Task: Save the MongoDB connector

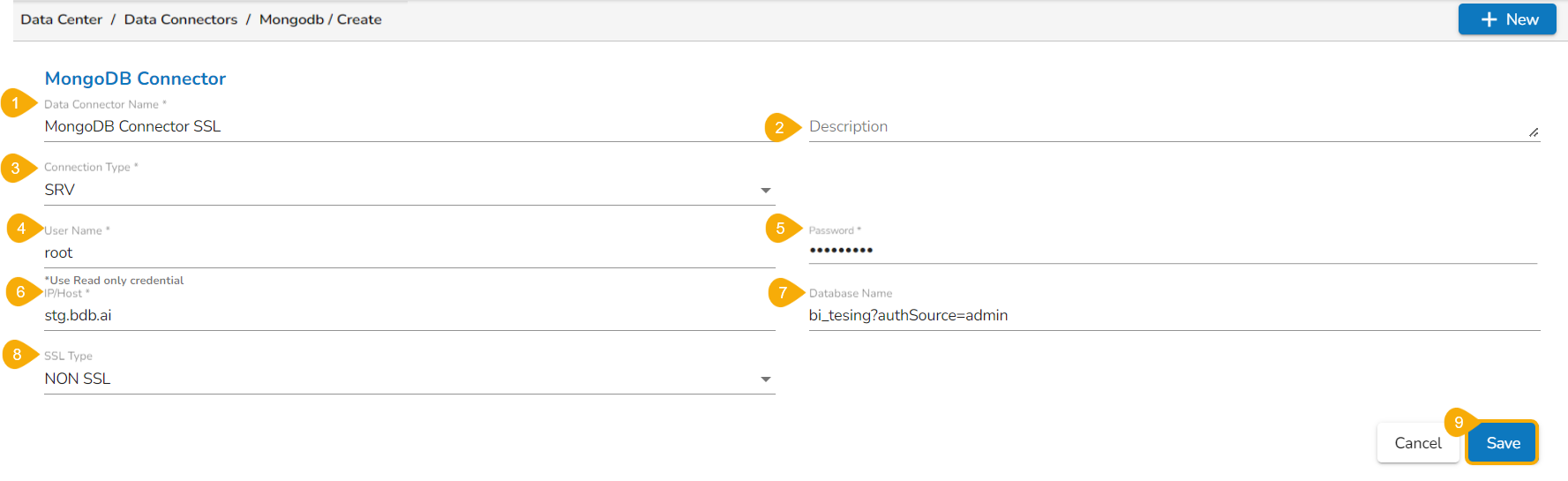Action: coord(1503,443)
